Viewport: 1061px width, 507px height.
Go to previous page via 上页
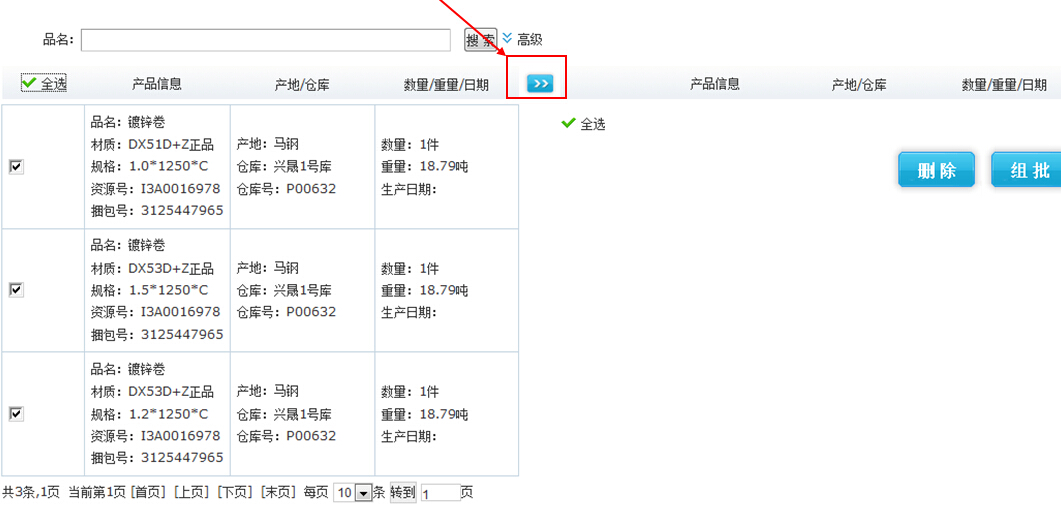pyautogui.click(x=191, y=493)
